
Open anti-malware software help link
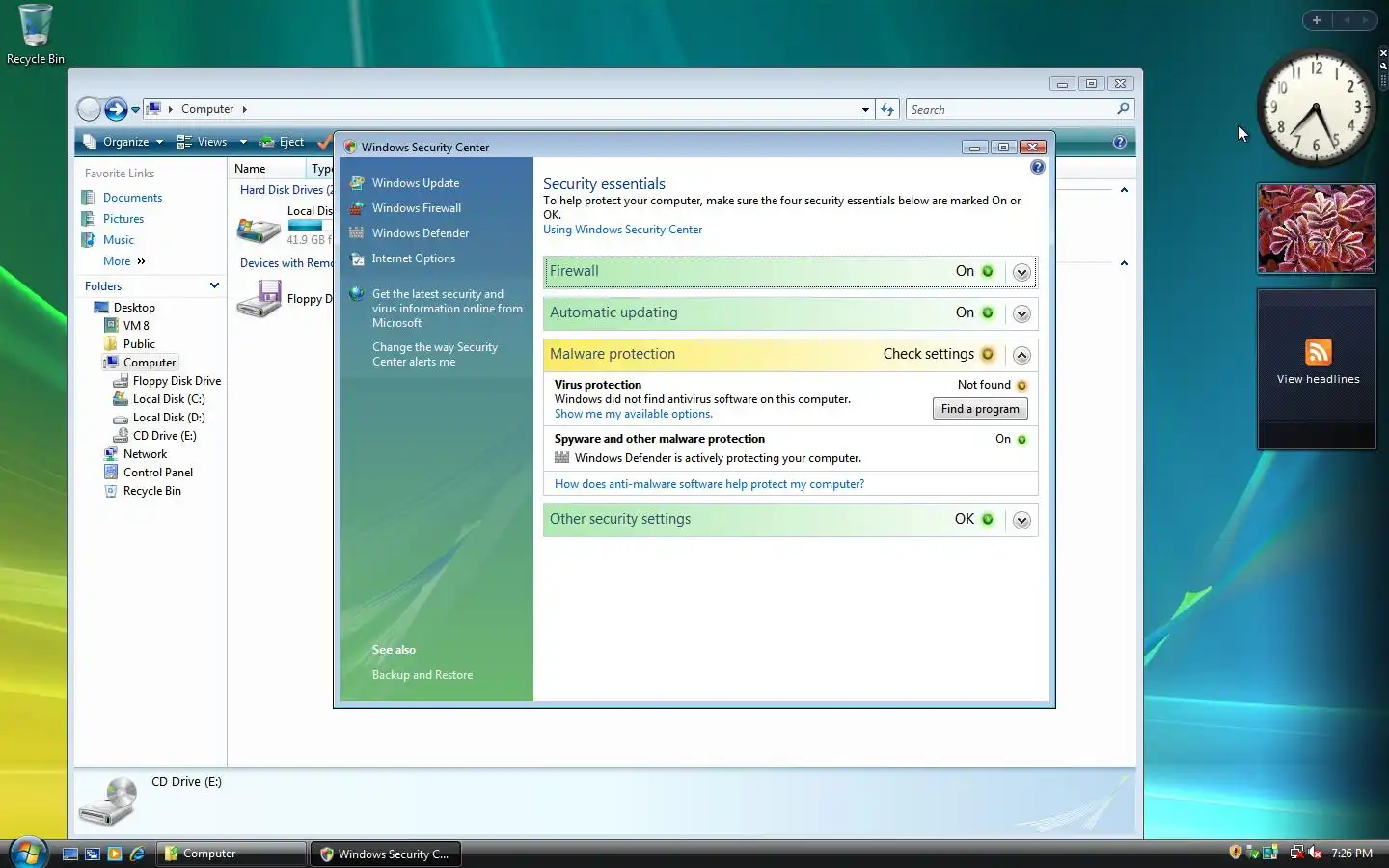[709, 484]
